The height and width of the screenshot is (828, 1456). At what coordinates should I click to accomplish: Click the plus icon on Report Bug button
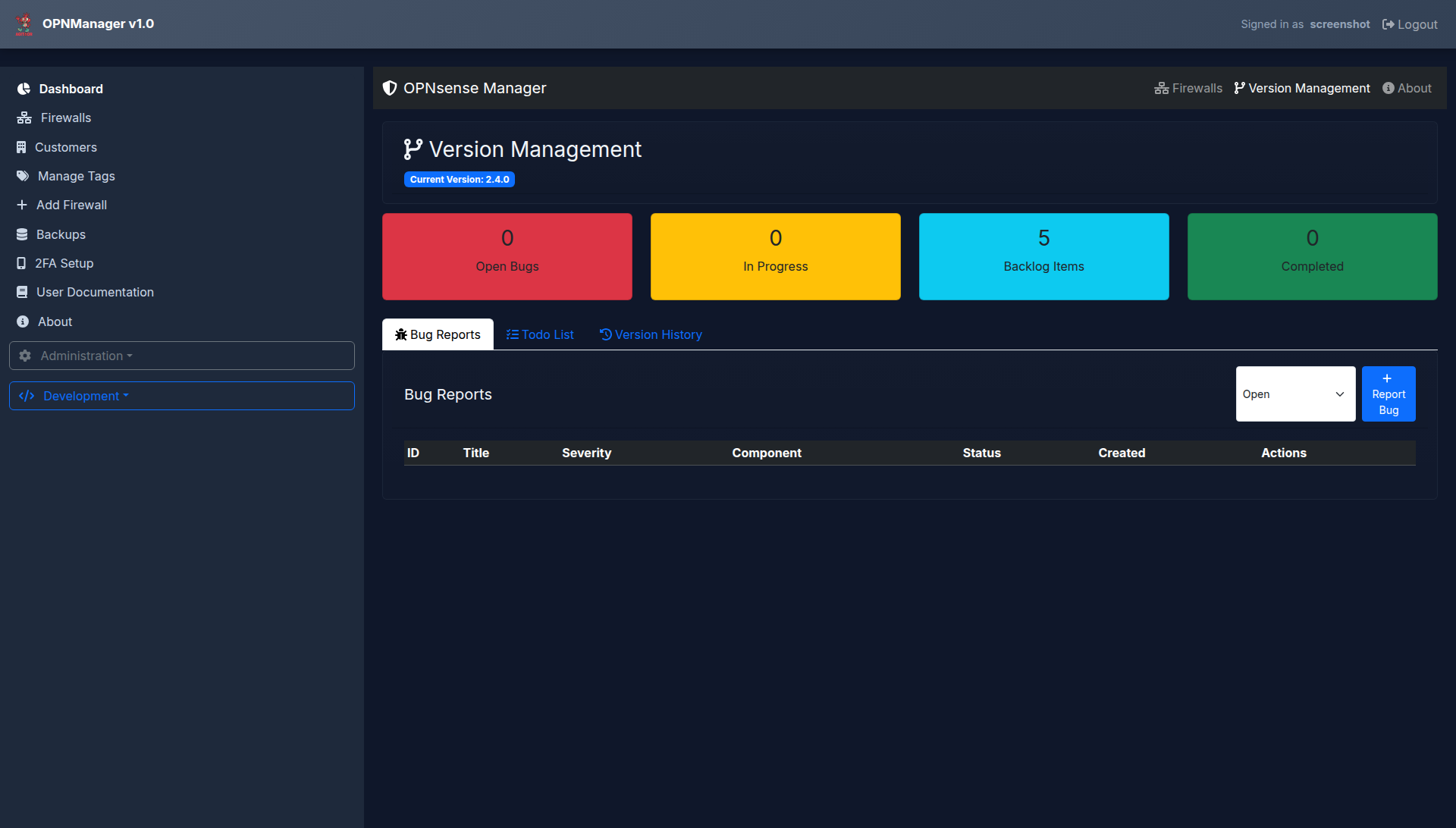pos(1387,378)
